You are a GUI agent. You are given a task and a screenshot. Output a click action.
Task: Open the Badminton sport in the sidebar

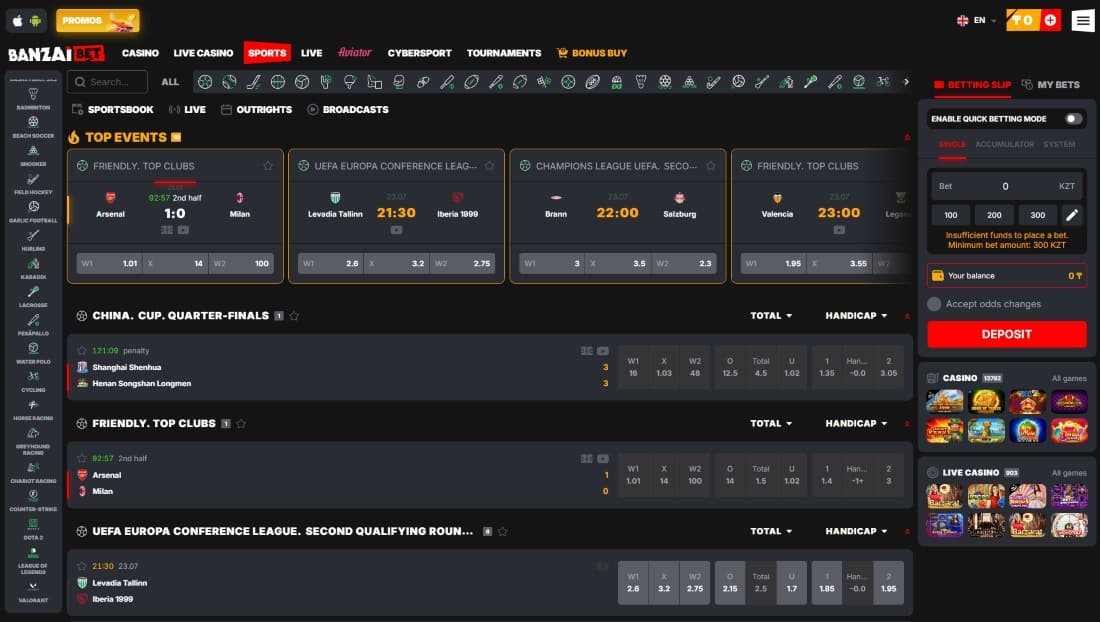(33, 98)
